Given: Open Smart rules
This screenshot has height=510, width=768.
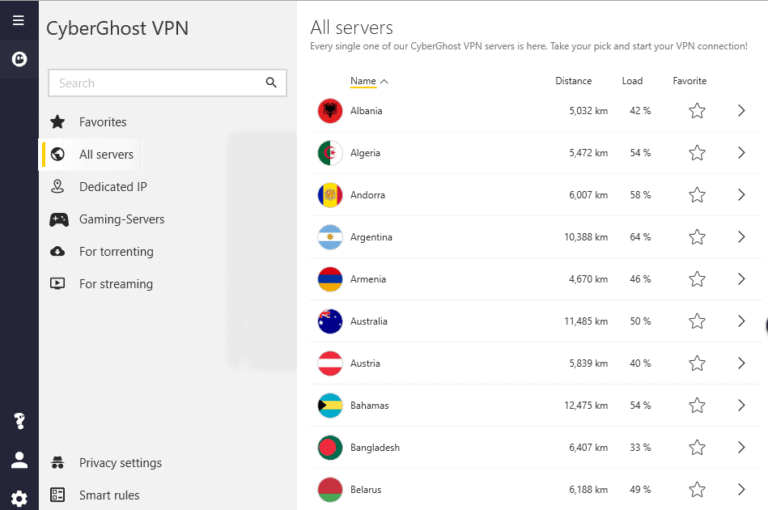Looking at the screenshot, I should (109, 495).
